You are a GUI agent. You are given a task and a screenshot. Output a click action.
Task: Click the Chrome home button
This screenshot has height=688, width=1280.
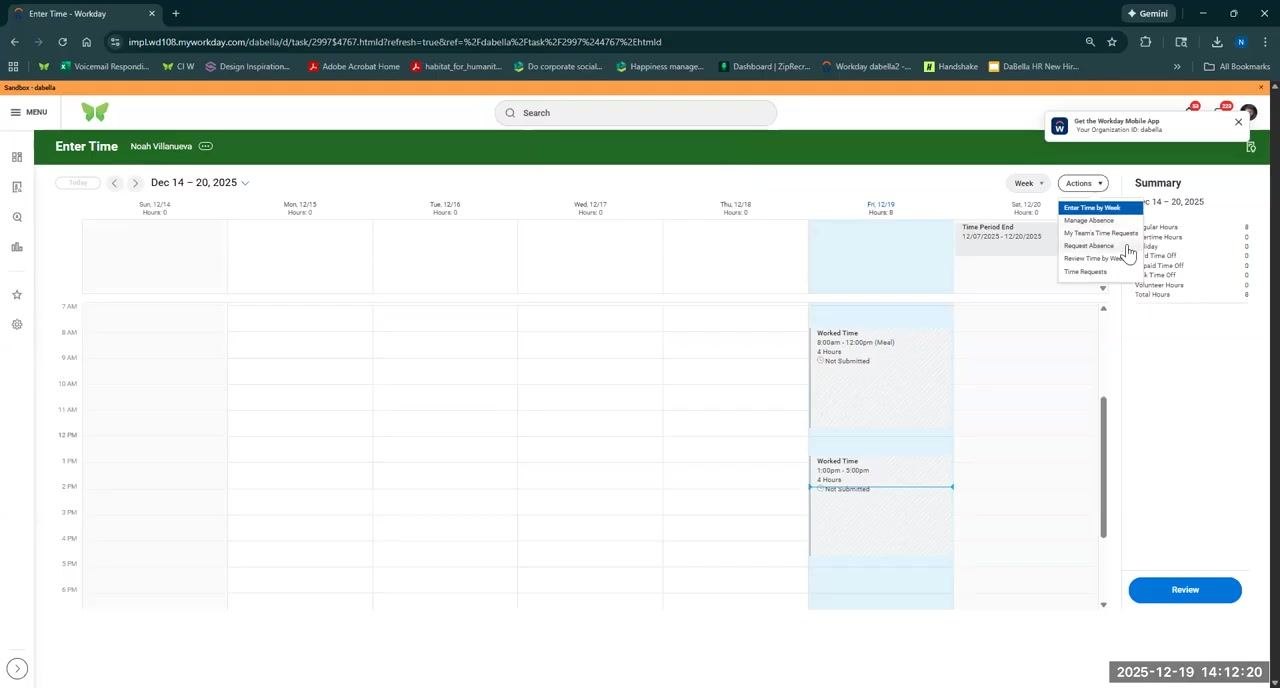click(87, 42)
